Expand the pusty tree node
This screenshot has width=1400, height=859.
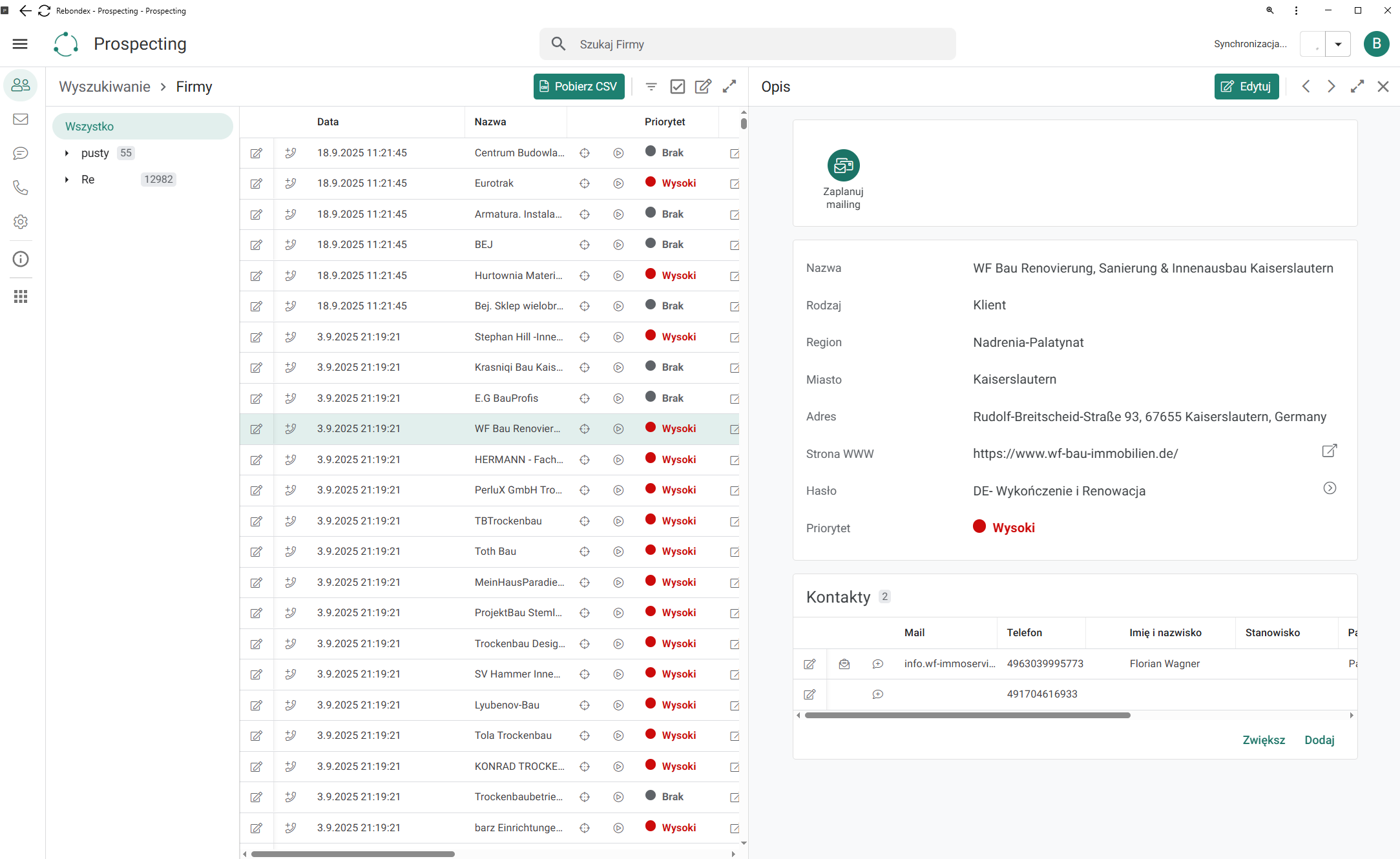point(67,153)
